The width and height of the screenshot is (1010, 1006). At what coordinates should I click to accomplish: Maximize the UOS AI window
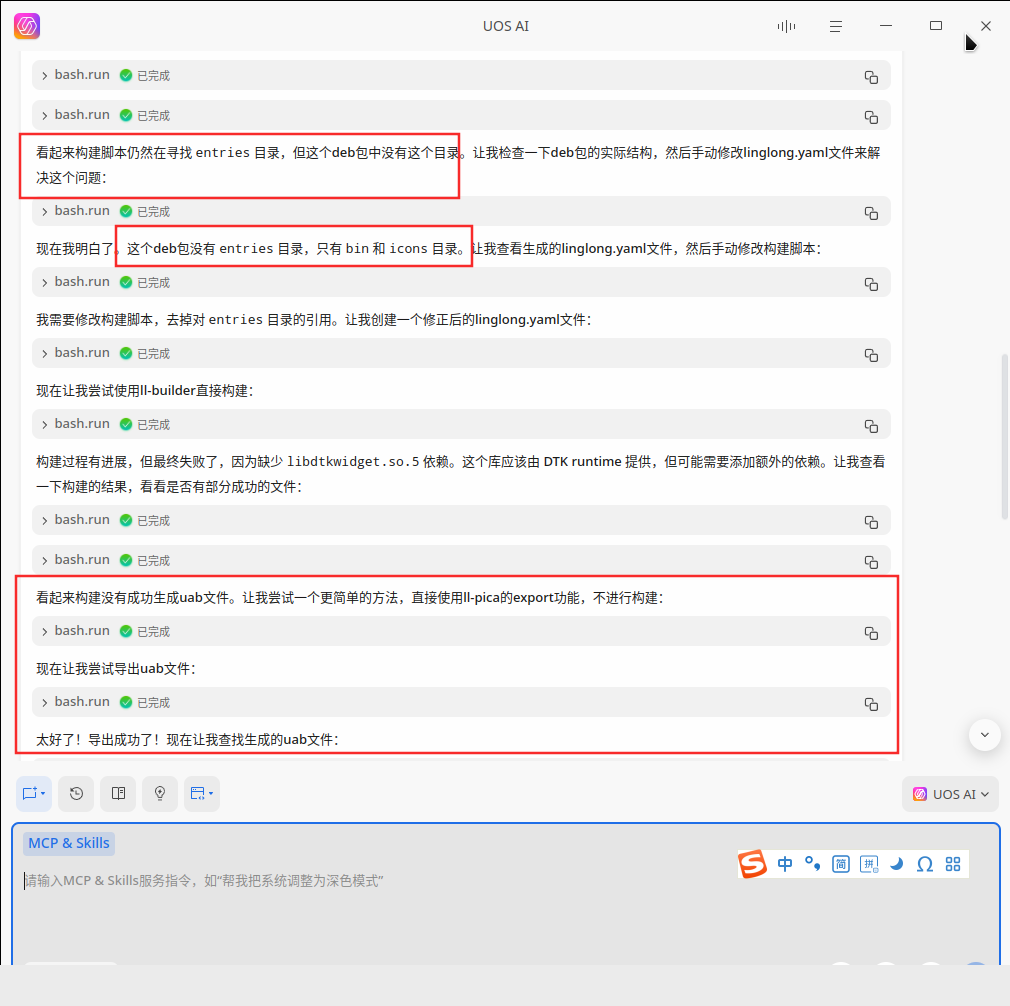tap(936, 26)
